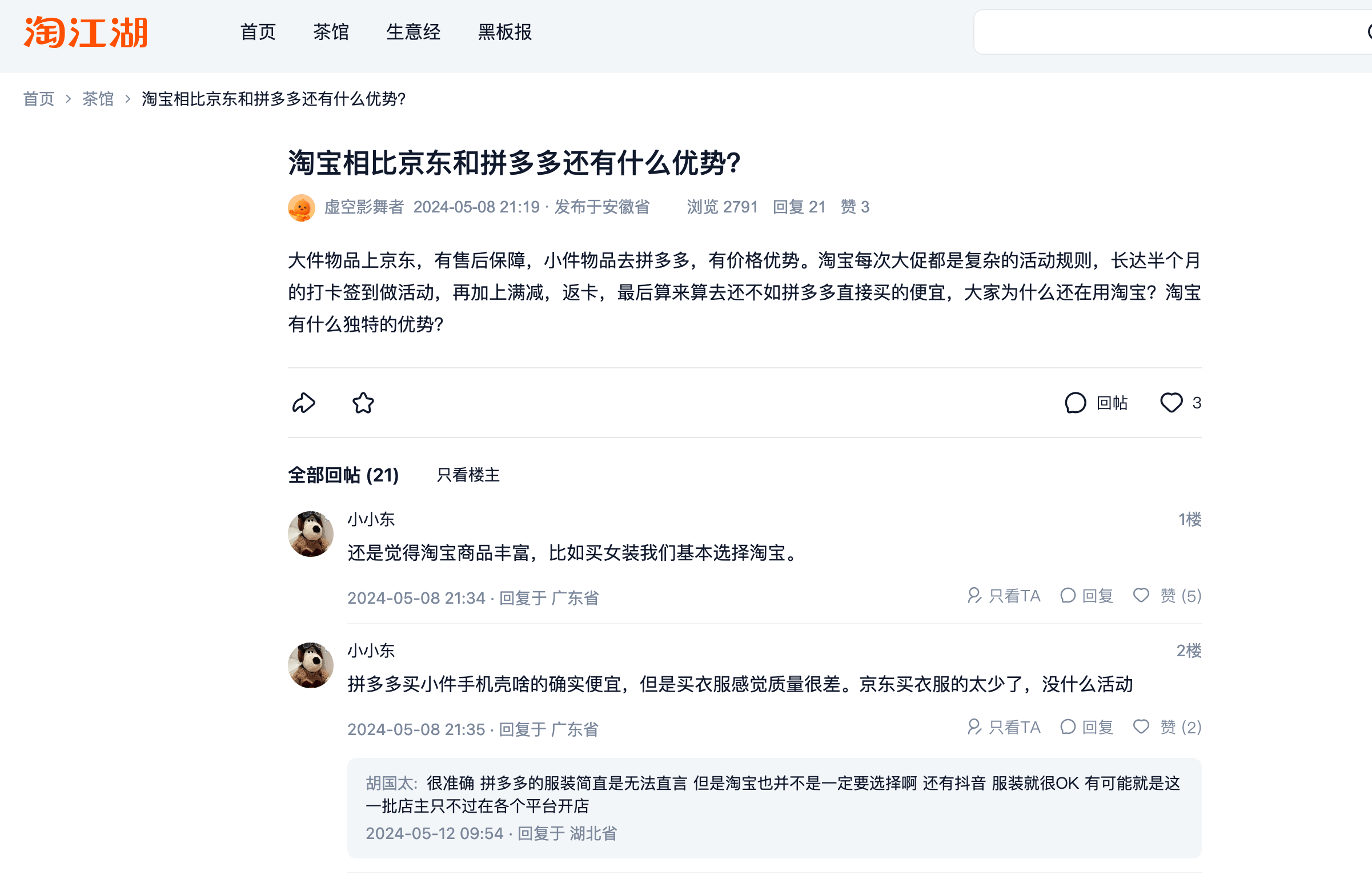Viewport: 1372px width, 875px height.
Task: Click 只看TA on the 2楼 reply
Action: (x=1004, y=727)
